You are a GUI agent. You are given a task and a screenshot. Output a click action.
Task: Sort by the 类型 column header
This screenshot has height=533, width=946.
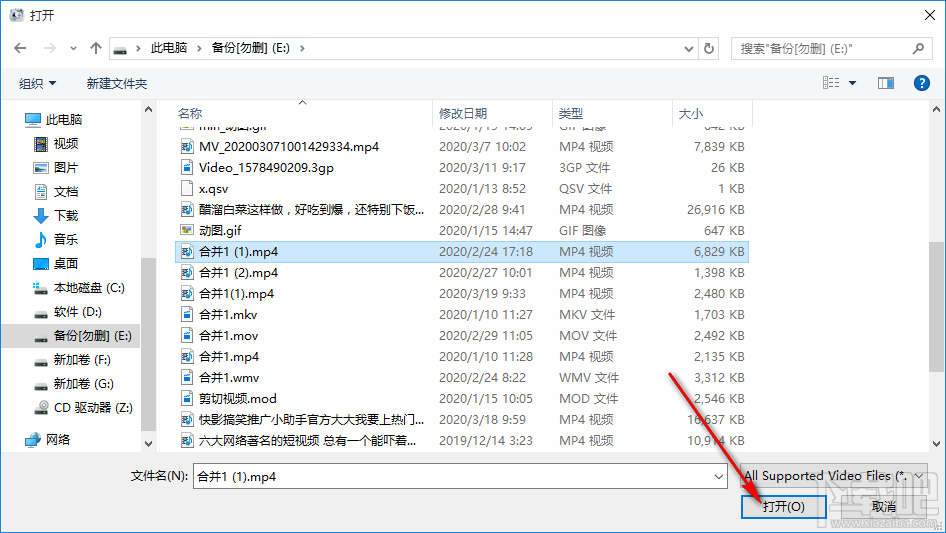tap(612, 113)
